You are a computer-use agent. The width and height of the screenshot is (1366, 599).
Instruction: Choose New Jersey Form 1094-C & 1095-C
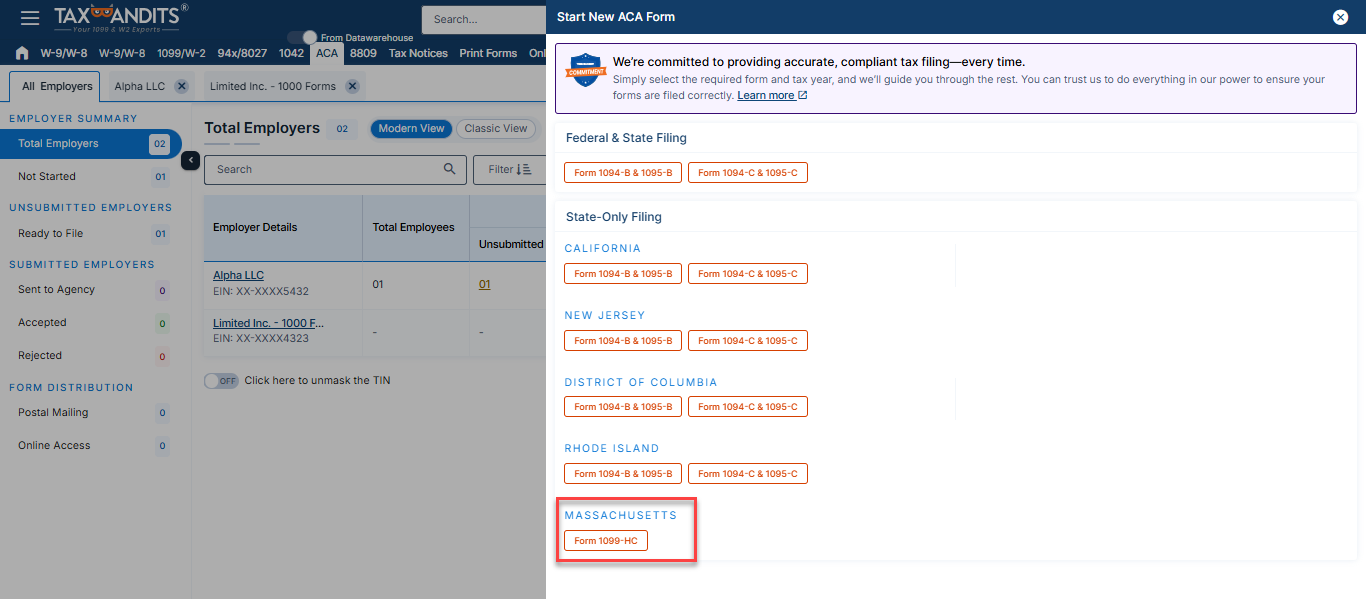click(x=748, y=341)
